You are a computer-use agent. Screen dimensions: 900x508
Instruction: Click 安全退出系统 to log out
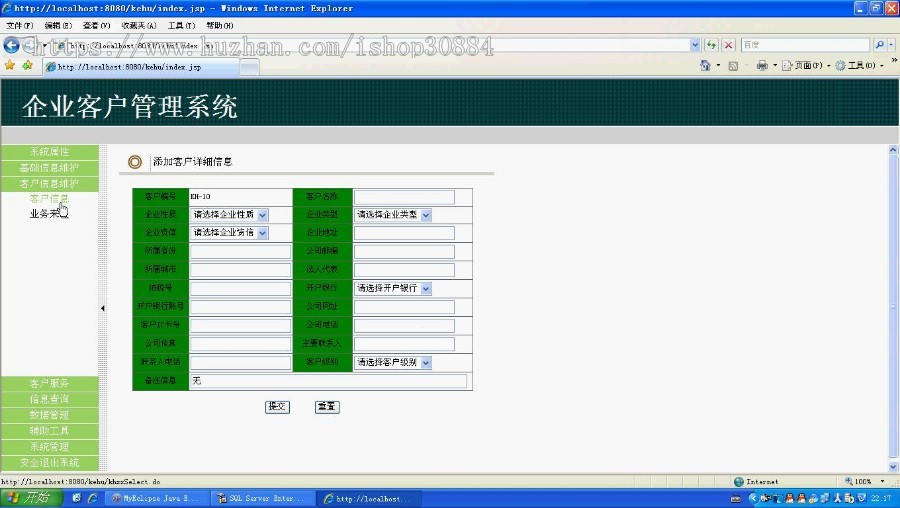(50, 463)
